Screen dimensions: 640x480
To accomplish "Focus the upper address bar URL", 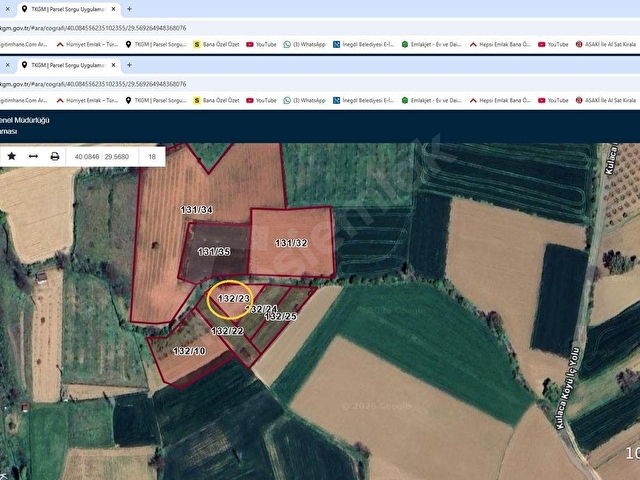I will 93,28.
